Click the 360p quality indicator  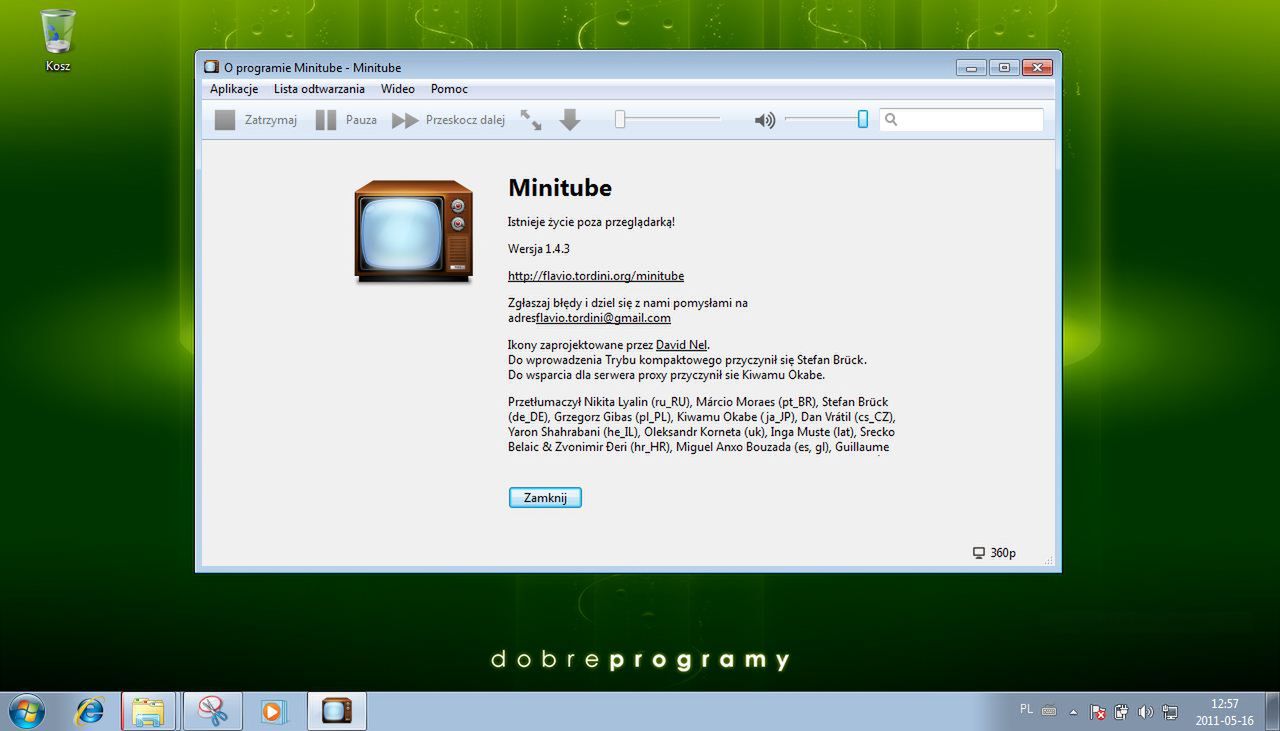(x=994, y=553)
